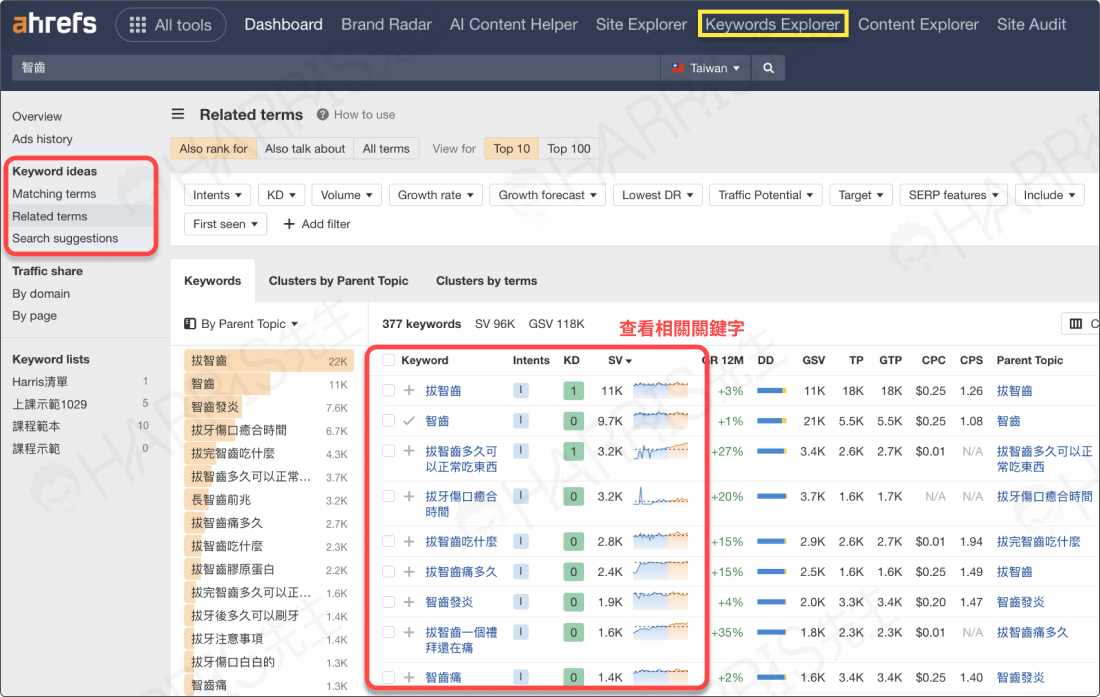The width and height of the screenshot is (1100, 697).
Task: Check the box for 拔智齒多久可以正常吃東西
Action: (388, 451)
